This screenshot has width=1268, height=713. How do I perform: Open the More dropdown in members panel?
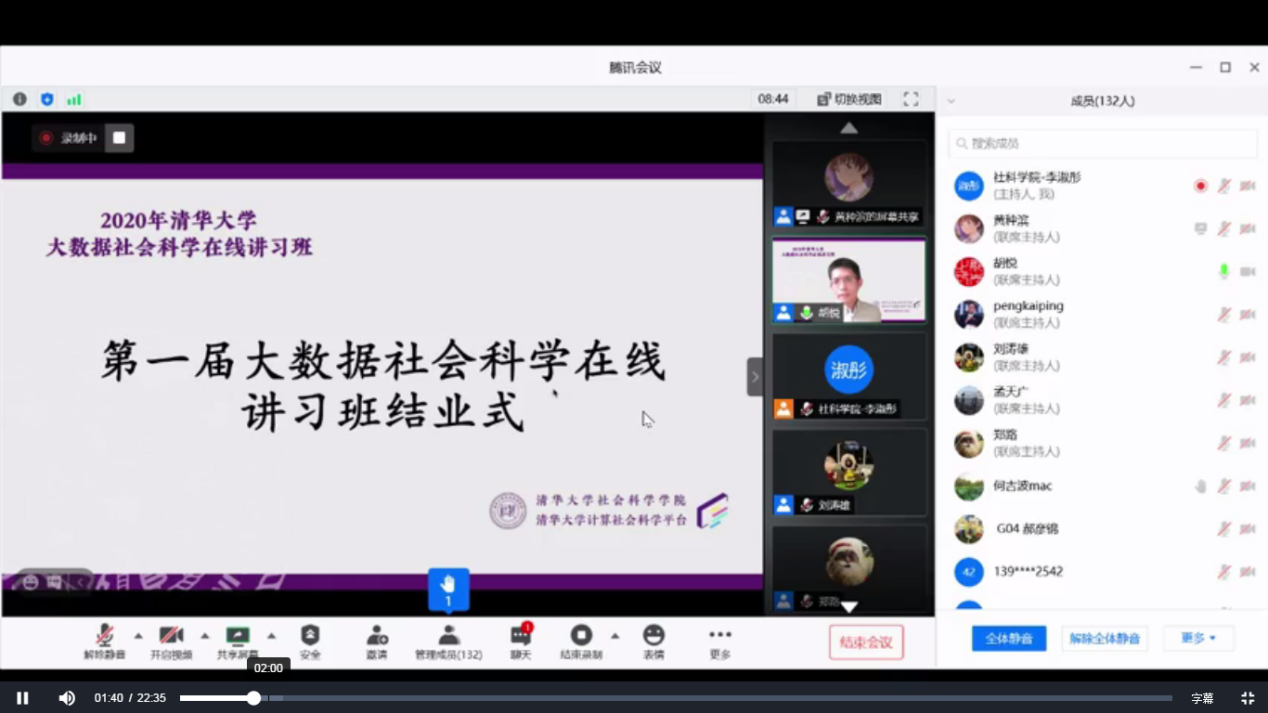click(1198, 638)
